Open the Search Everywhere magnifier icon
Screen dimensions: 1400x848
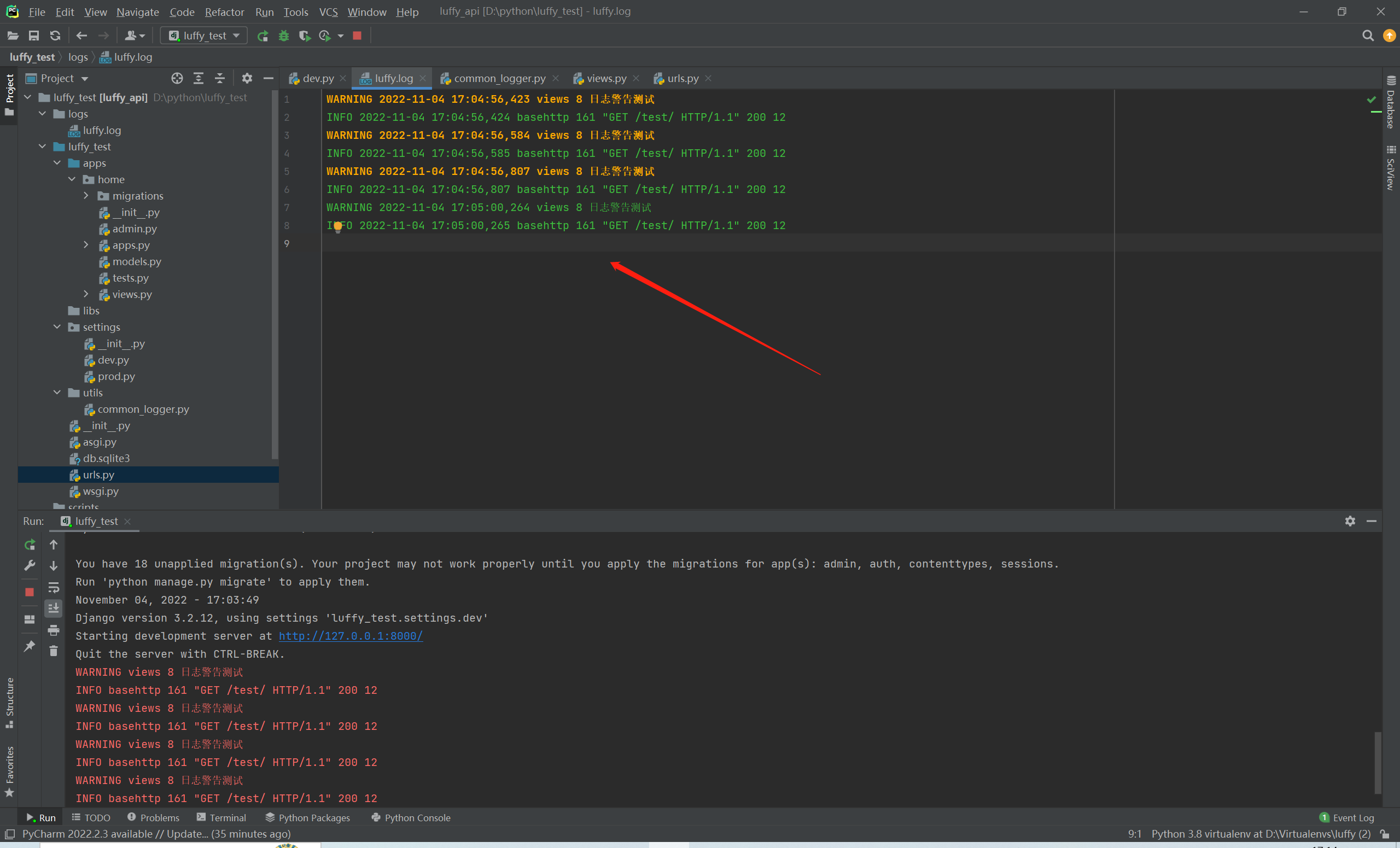1368,36
